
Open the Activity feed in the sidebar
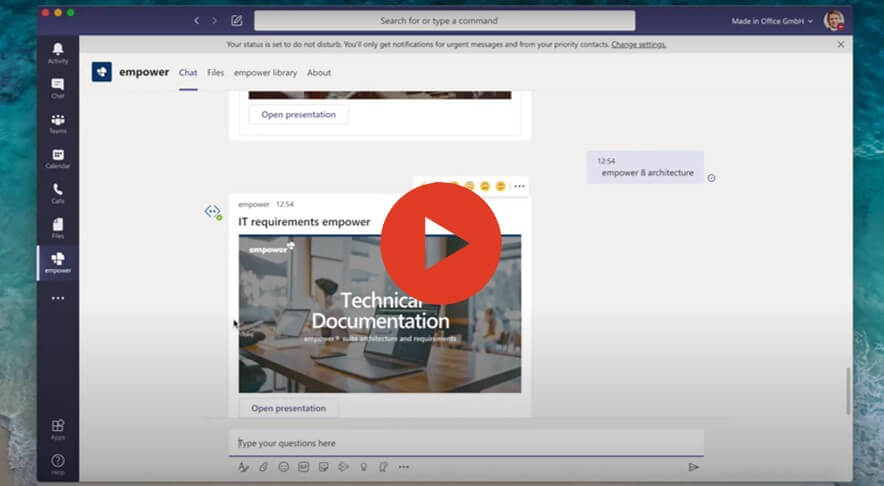[x=58, y=53]
